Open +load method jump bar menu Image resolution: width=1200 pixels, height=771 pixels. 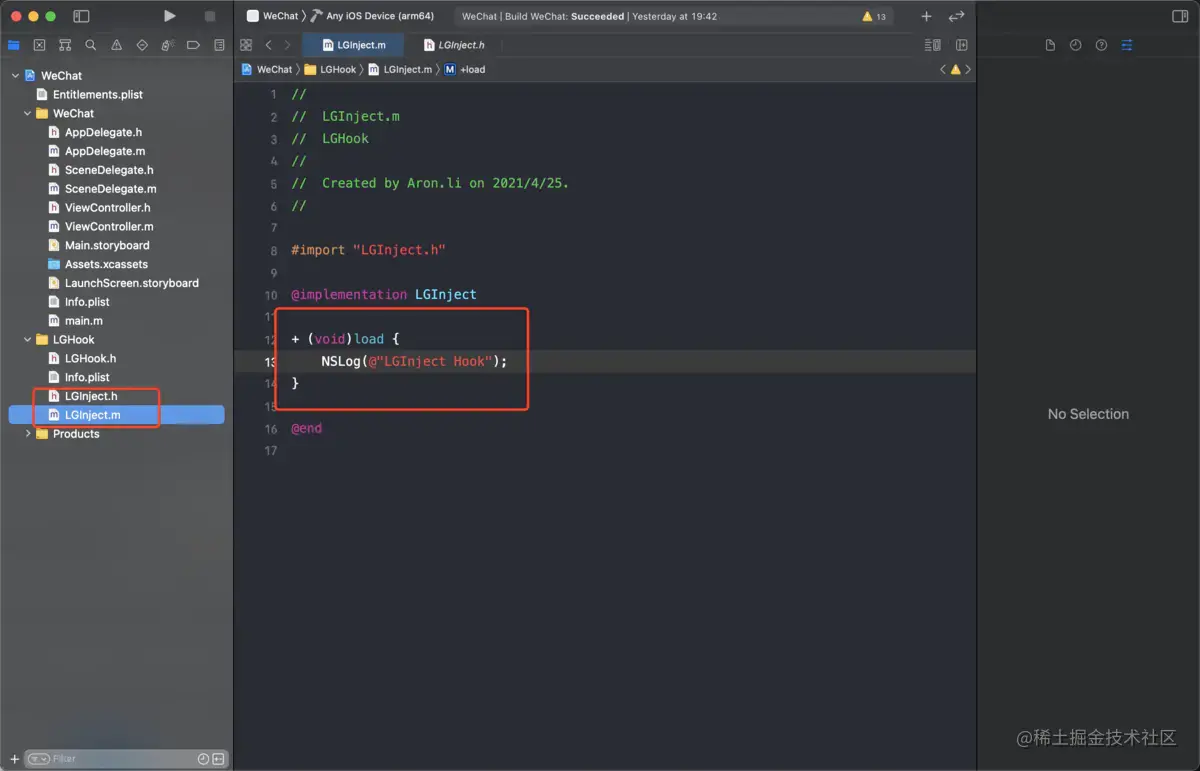465,70
